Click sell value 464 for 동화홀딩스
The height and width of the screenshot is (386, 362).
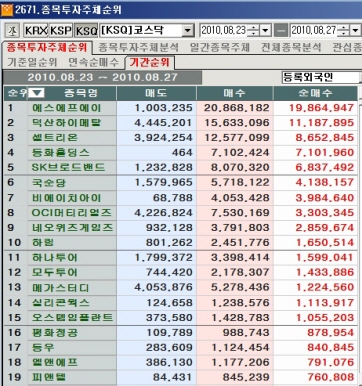click(x=182, y=153)
